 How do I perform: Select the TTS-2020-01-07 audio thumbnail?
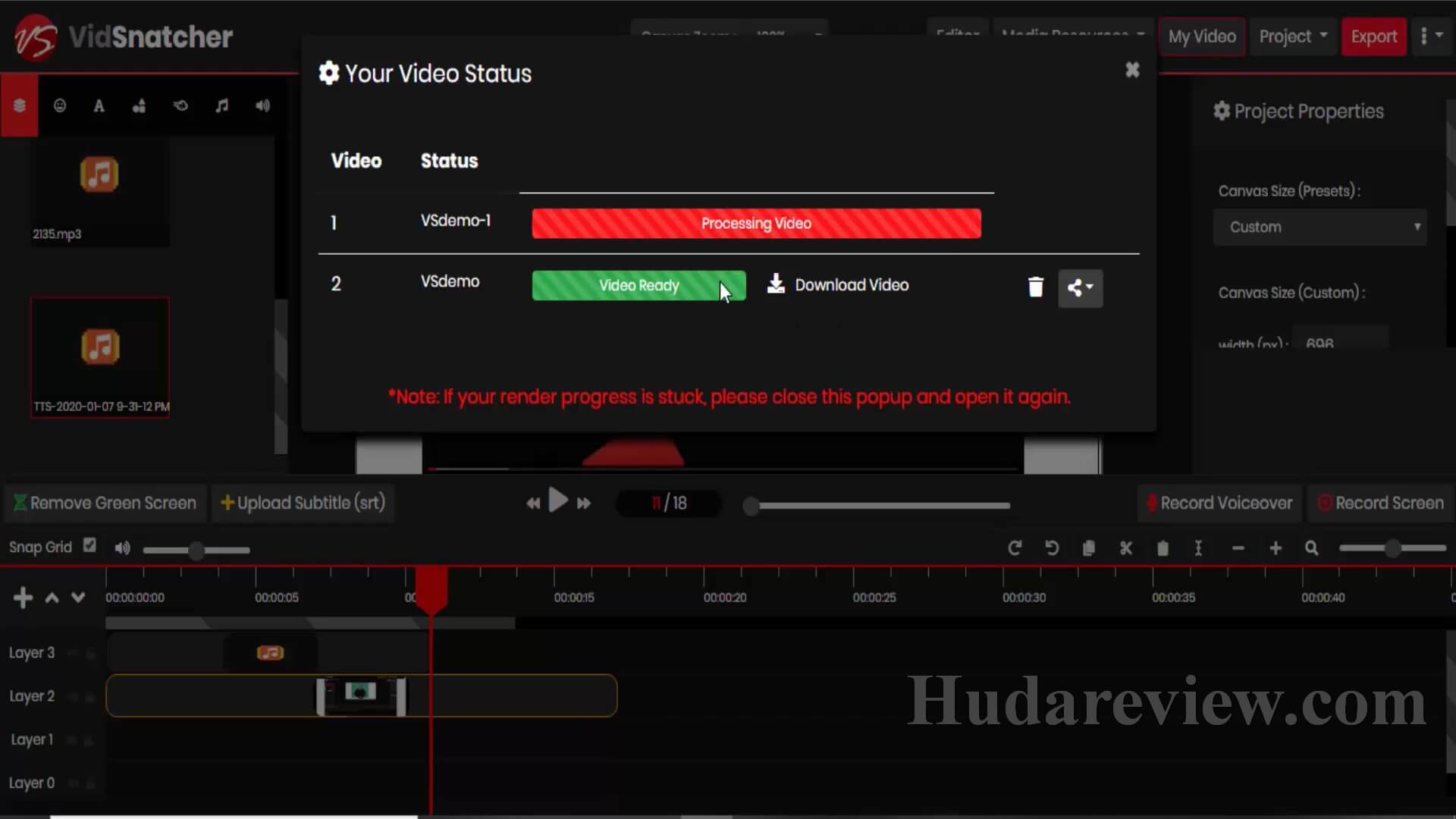100,357
